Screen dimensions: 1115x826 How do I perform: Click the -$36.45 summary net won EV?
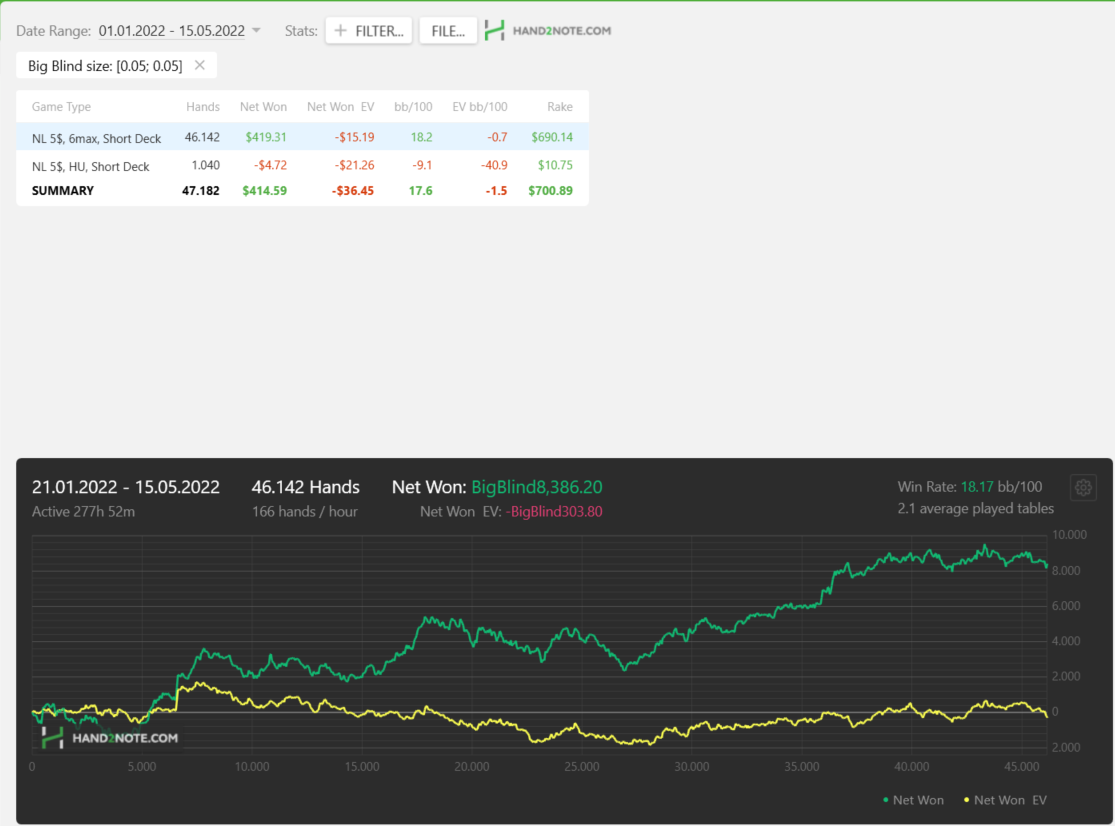[x=353, y=191]
